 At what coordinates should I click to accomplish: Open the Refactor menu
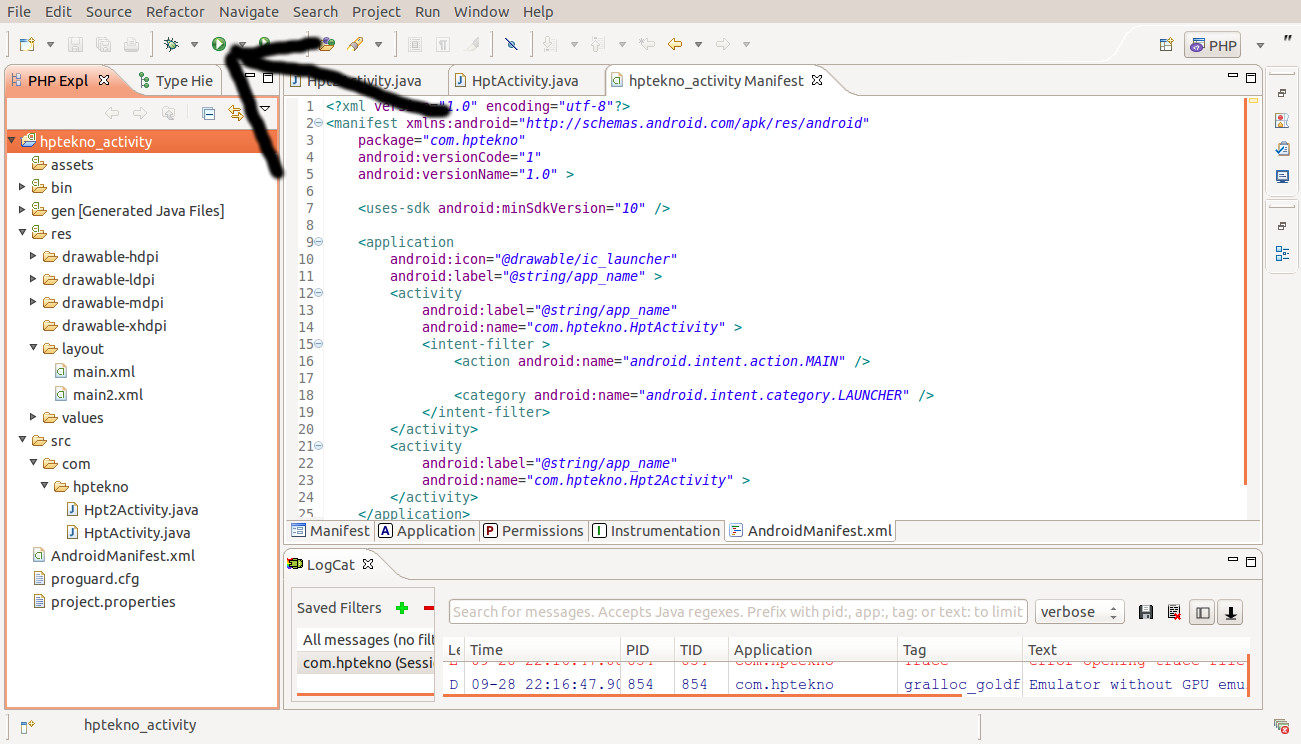point(175,12)
